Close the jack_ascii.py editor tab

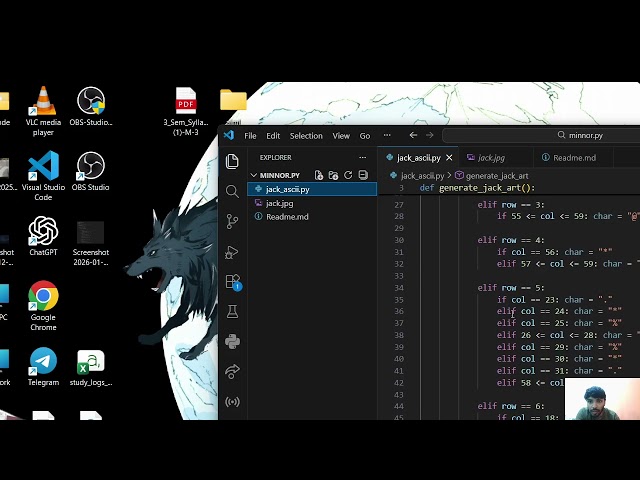coord(449,158)
